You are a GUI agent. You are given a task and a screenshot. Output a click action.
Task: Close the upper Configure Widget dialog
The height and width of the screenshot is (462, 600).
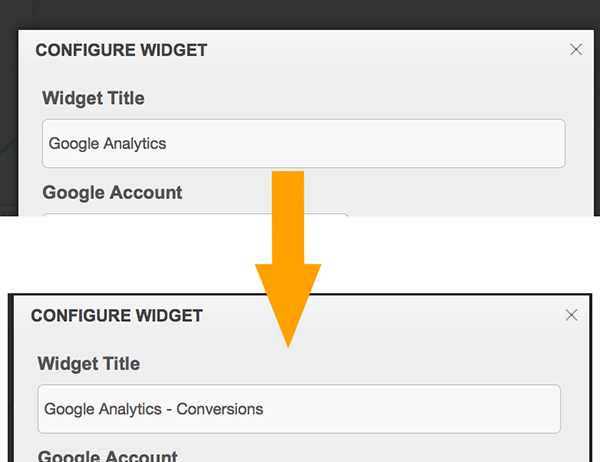click(x=575, y=50)
